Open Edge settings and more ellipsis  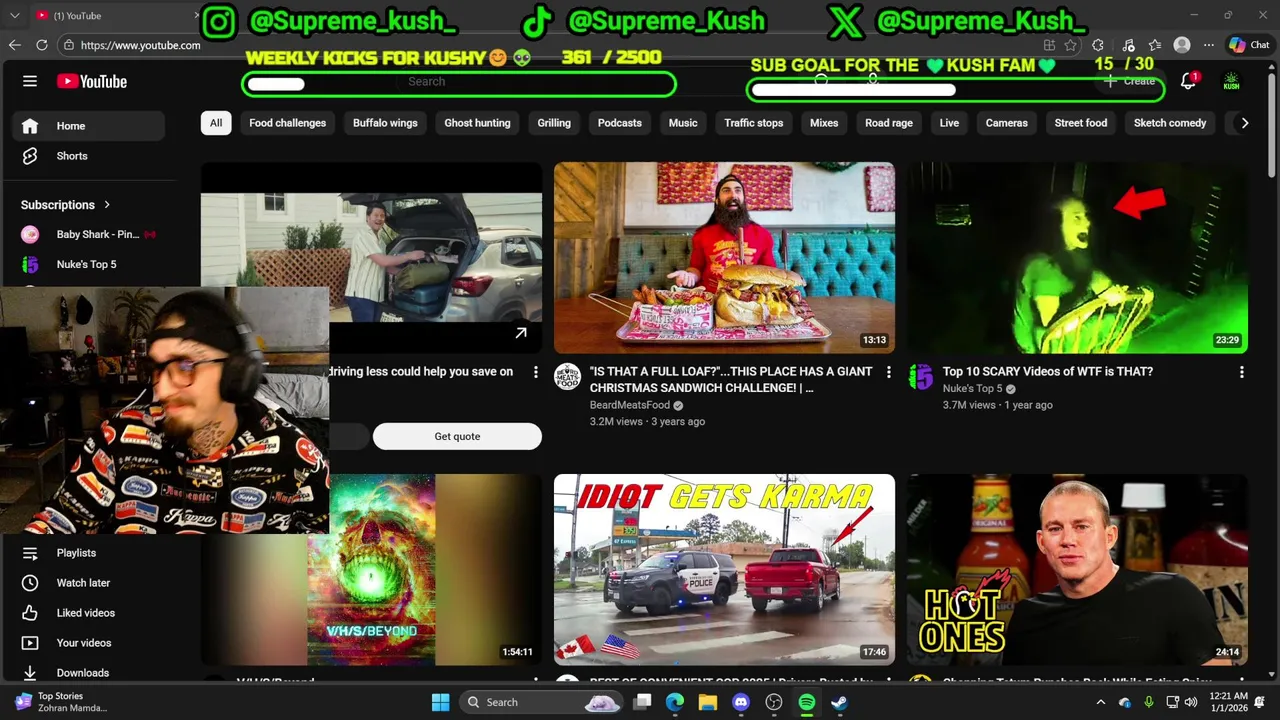(1209, 45)
